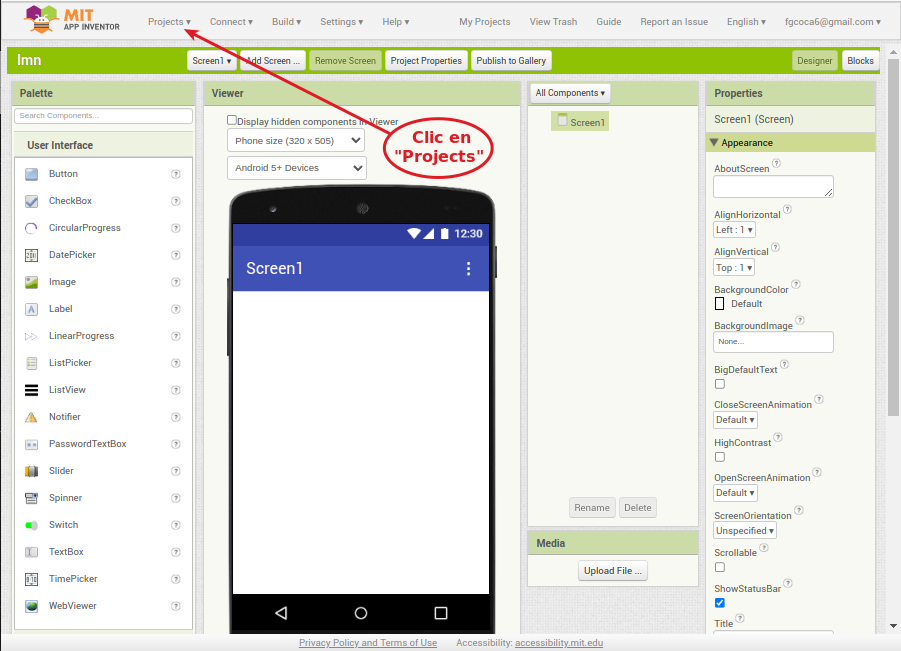The width and height of the screenshot is (901, 651).
Task: Click the Button component icon in Palette
Action: 32,174
